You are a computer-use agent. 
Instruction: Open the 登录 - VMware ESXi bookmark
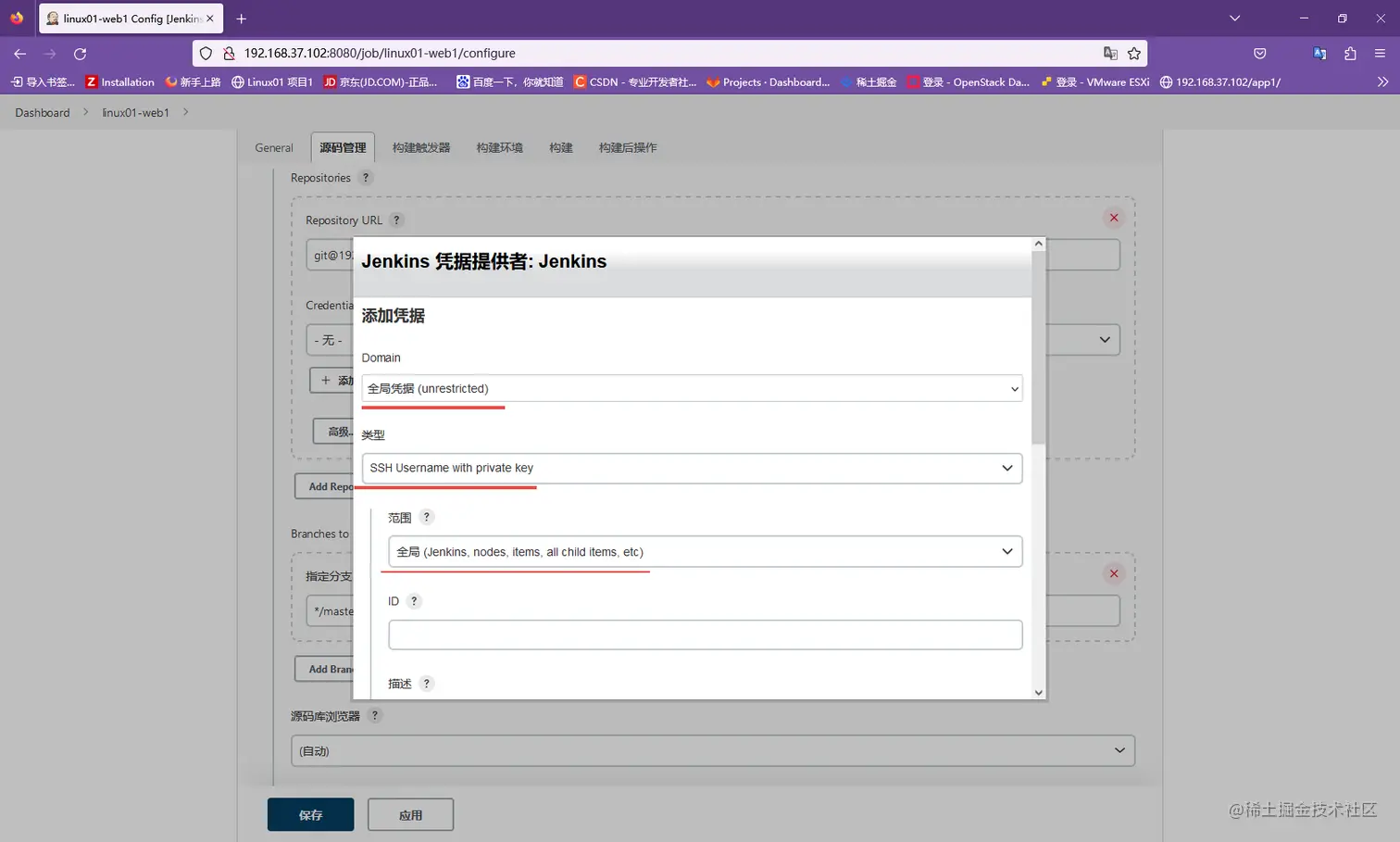1094,82
